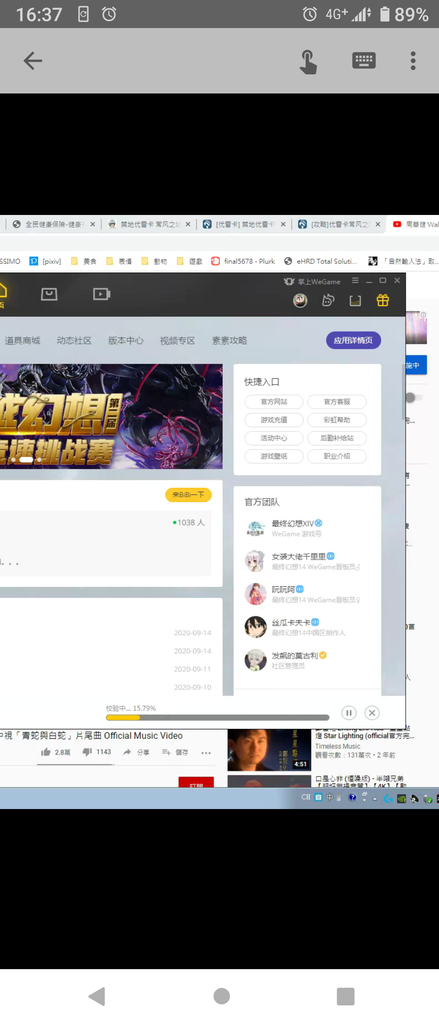Click YouTube 儲存 save button
Viewport: 439px width, 1024px height.
(x=175, y=752)
